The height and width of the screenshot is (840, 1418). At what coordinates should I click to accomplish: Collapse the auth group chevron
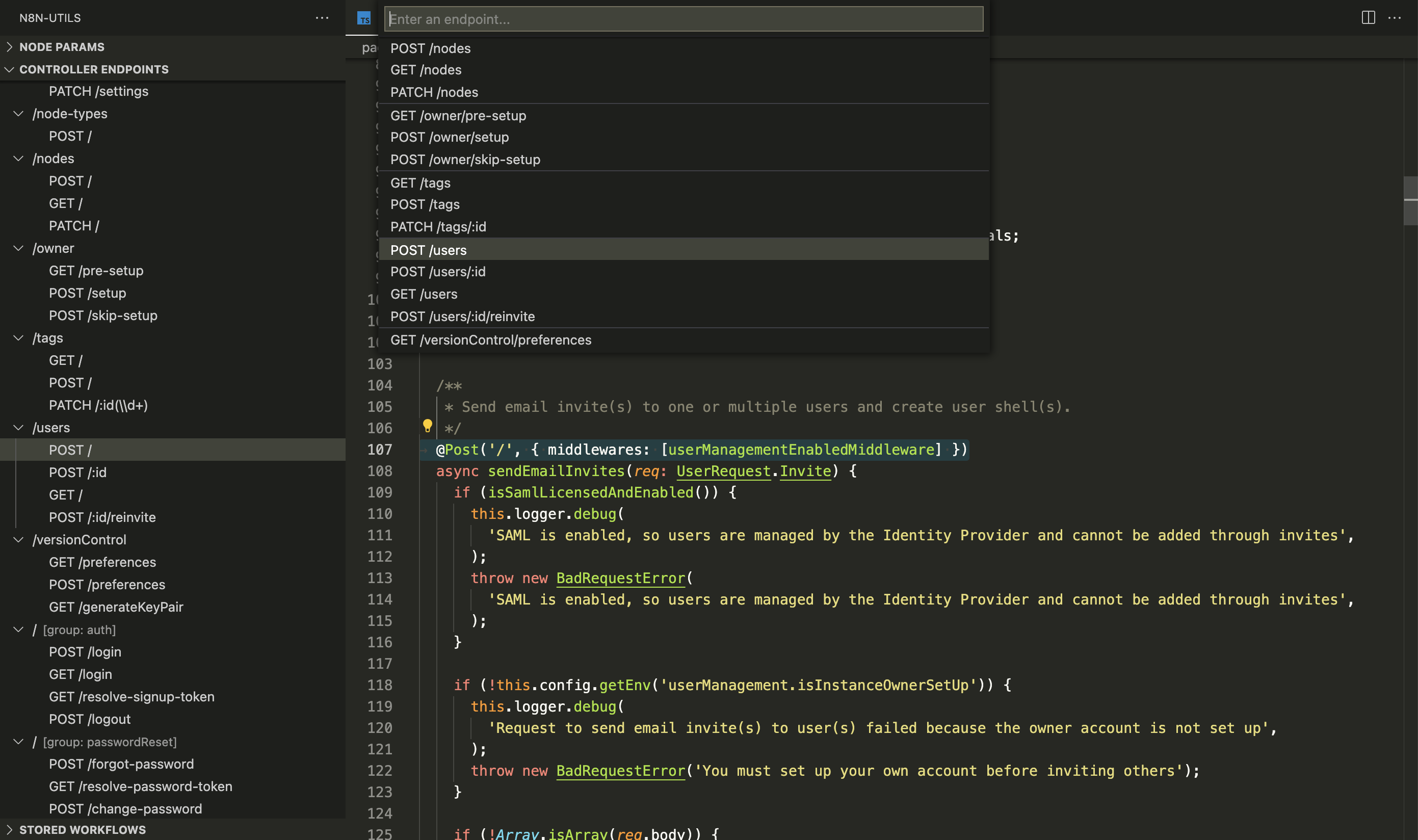pos(19,629)
